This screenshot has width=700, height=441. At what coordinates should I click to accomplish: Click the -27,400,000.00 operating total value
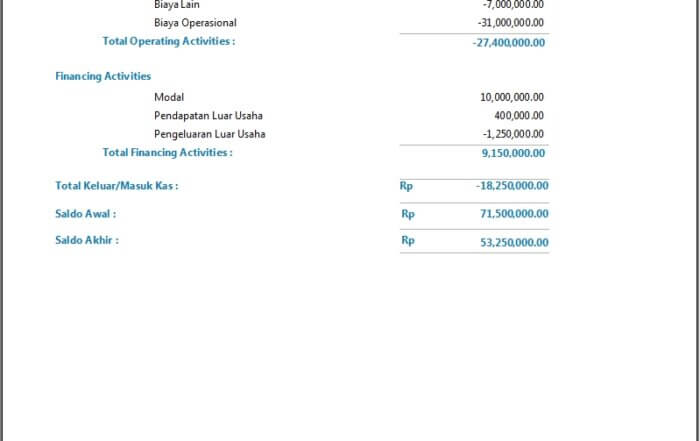point(509,43)
